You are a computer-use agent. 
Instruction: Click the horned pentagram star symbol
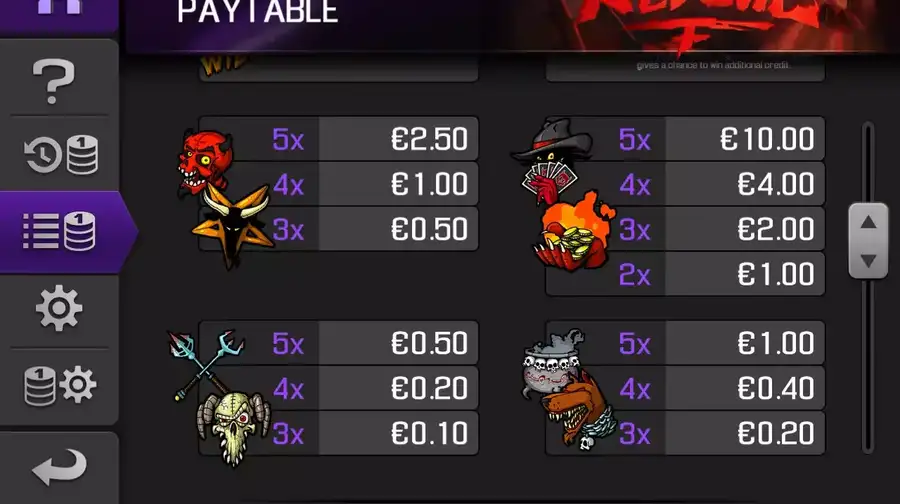pyautogui.click(x=232, y=226)
